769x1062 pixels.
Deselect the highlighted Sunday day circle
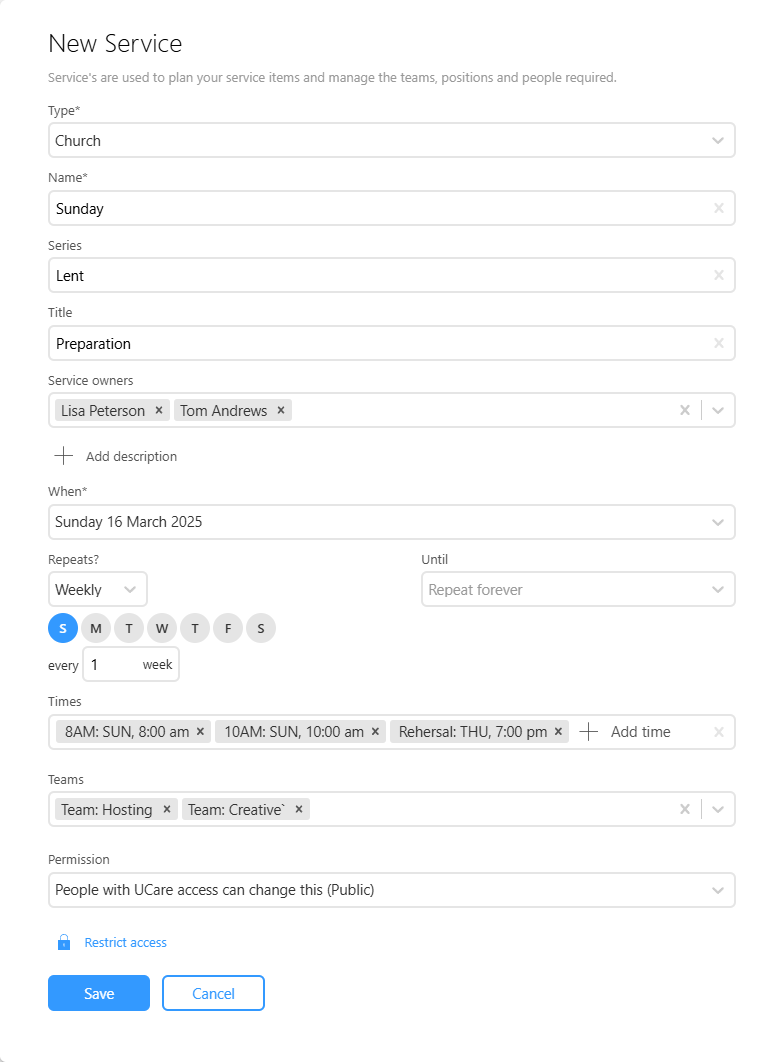click(x=63, y=629)
